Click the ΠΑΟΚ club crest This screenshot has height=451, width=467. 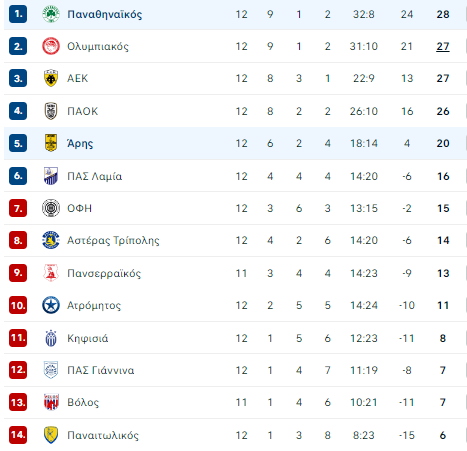click(x=51, y=111)
